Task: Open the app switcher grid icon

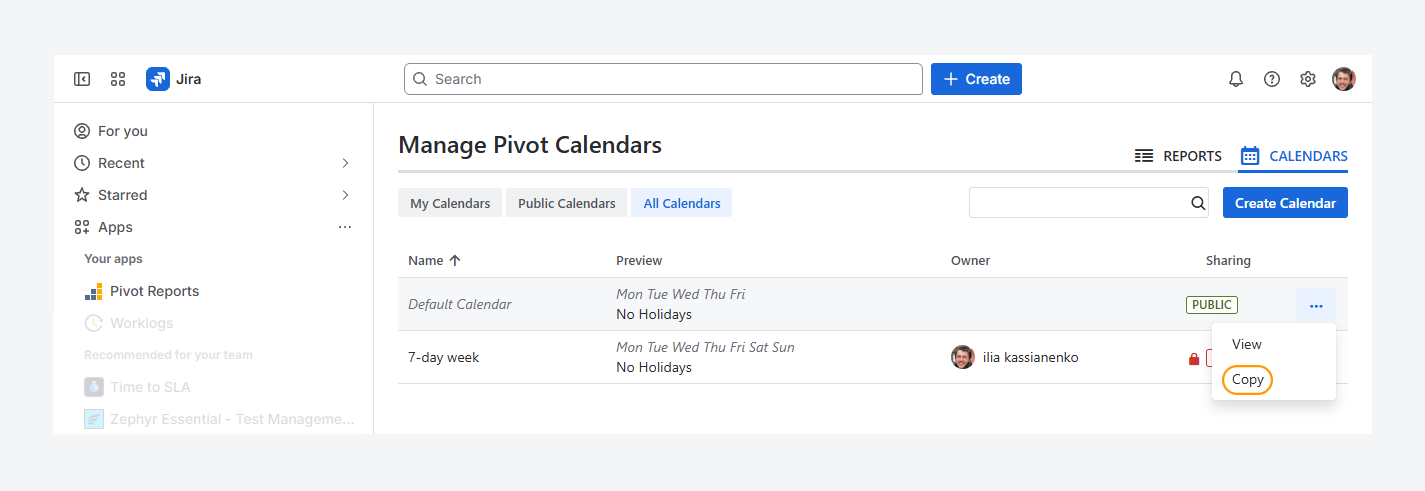Action: point(118,79)
